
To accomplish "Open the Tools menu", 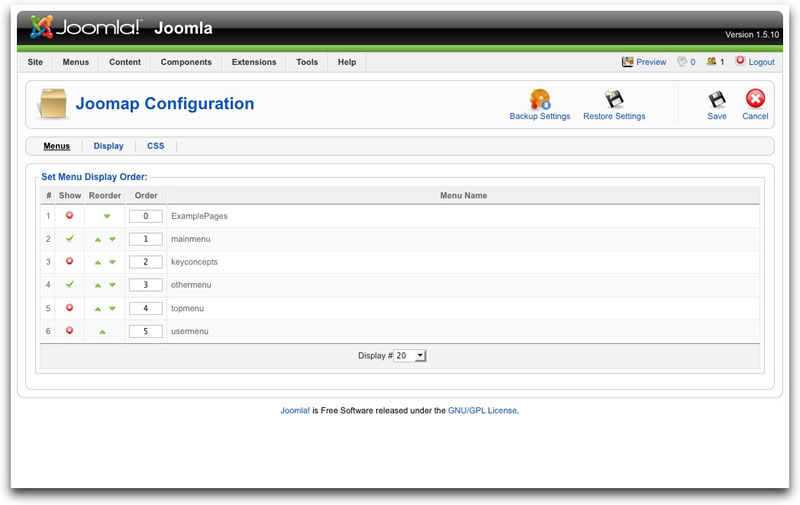I will (x=307, y=62).
